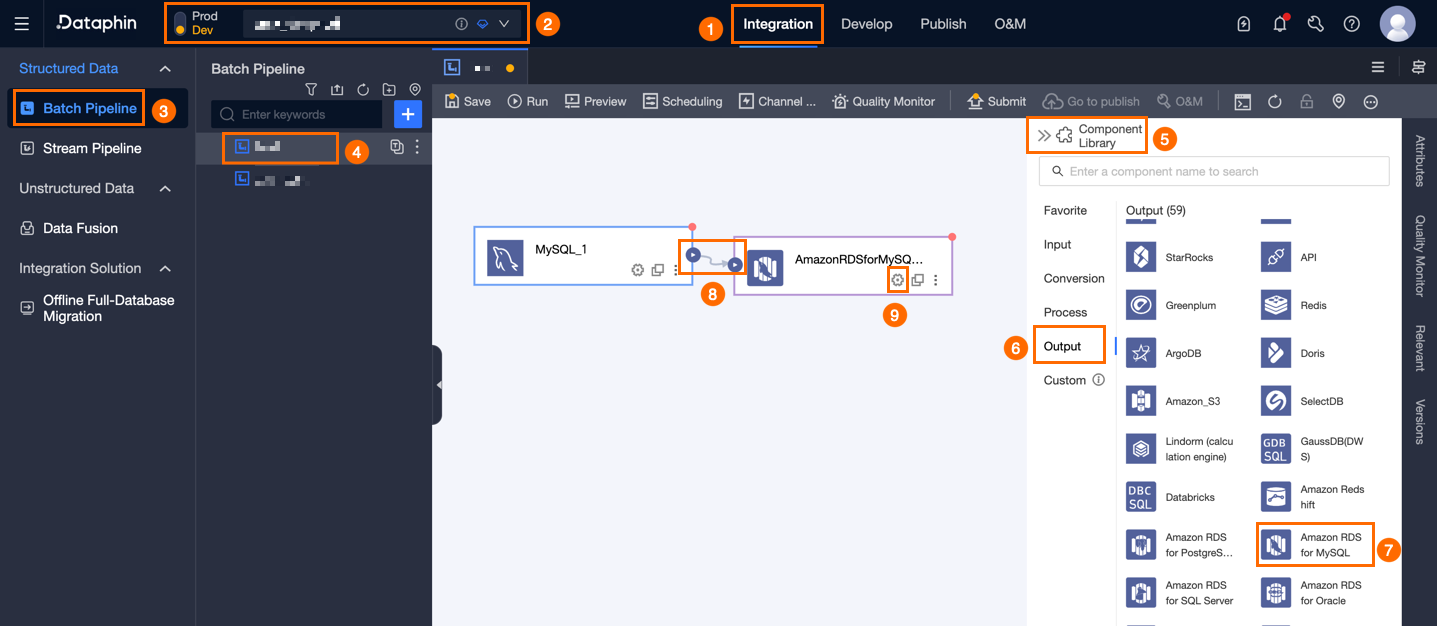Open the notifications bell
1437x626 pixels.
point(1280,24)
